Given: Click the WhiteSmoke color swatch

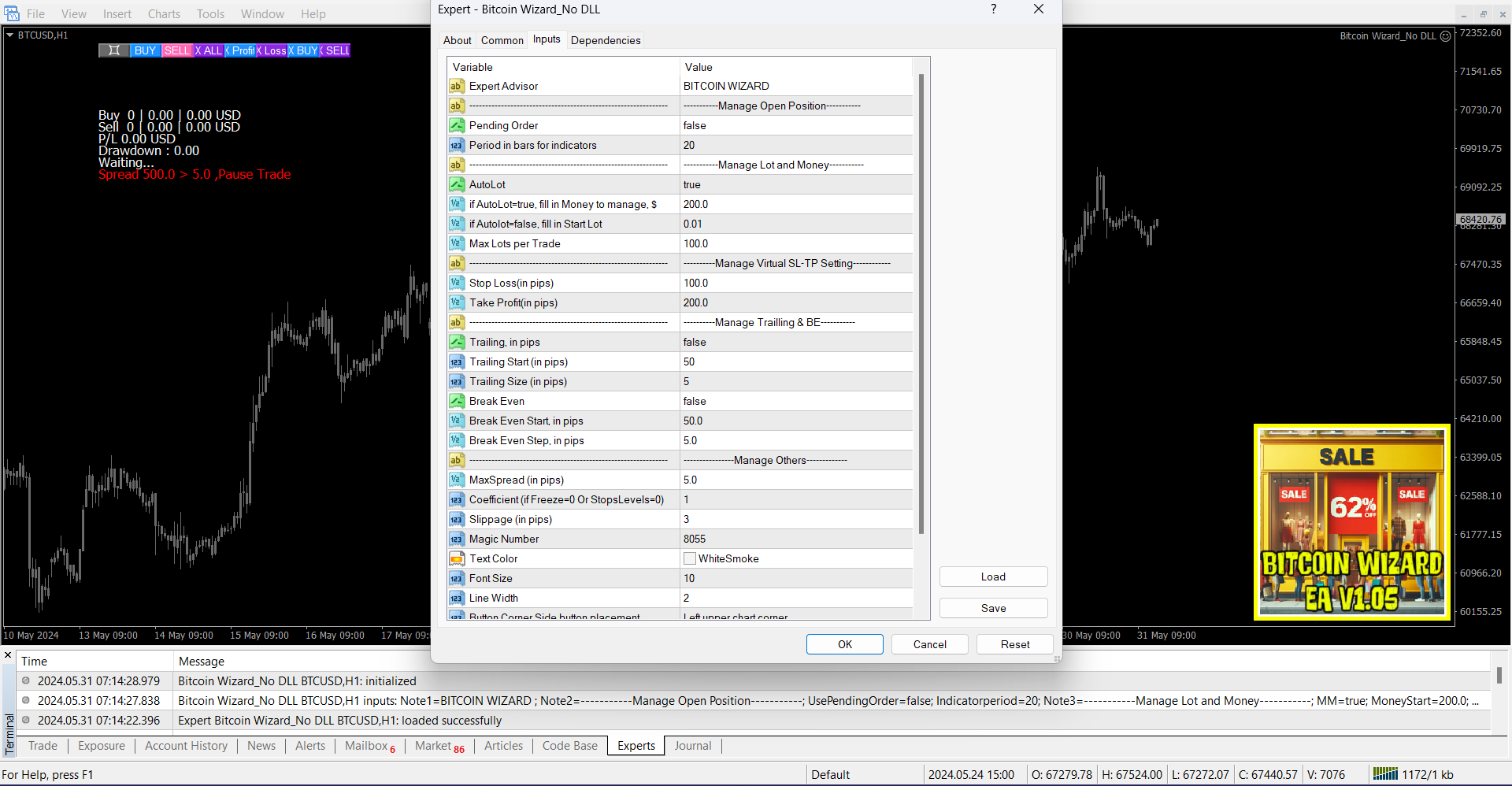Looking at the screenshot, I should [690, 558].
